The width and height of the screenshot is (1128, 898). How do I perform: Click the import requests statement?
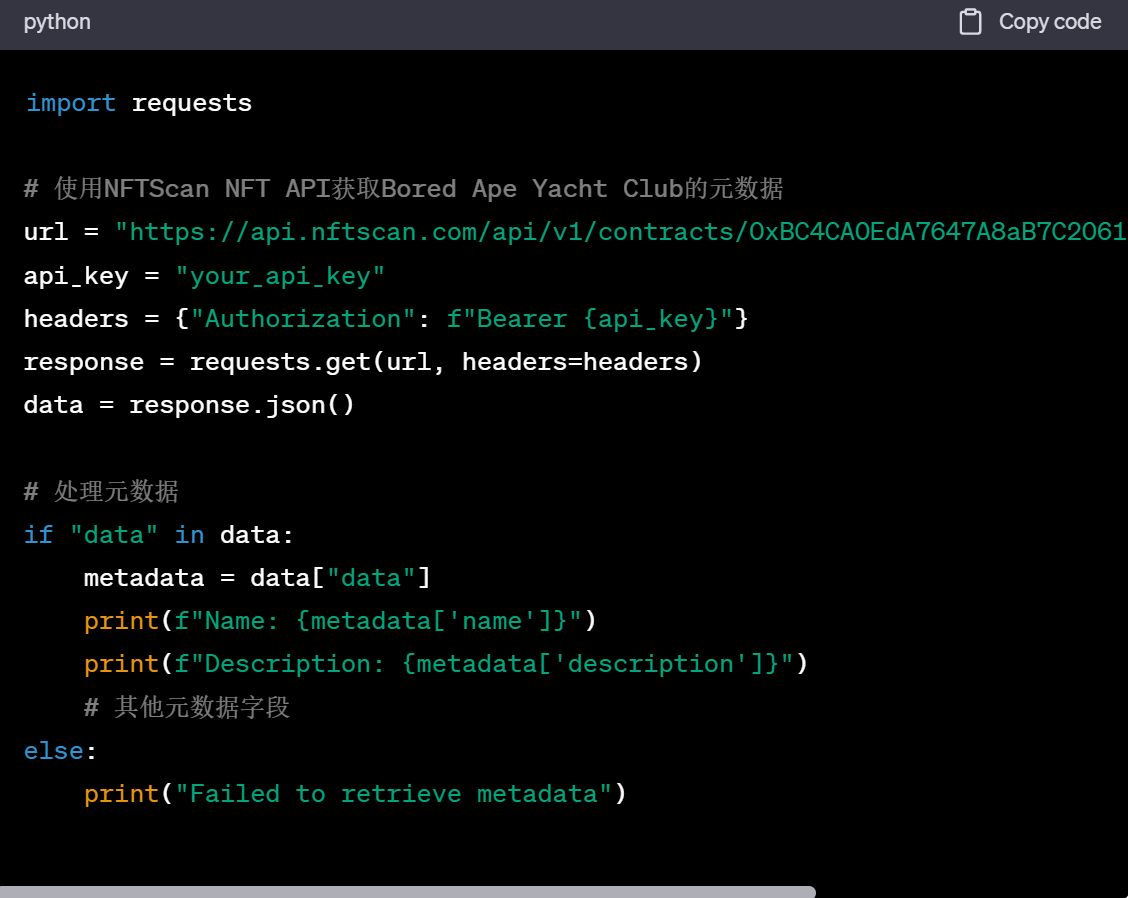tap(139, 102)
